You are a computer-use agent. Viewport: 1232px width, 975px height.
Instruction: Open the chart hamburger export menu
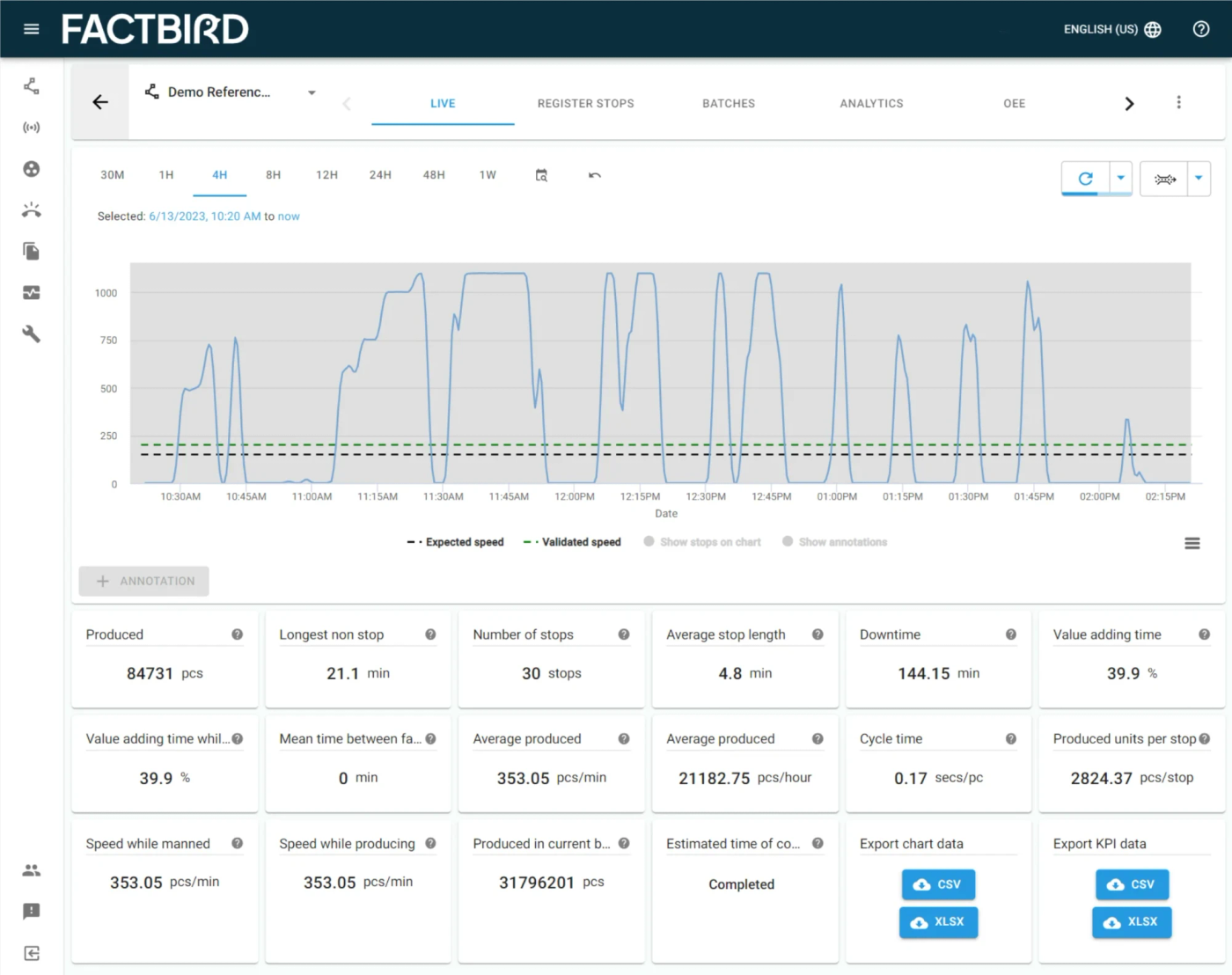pyautogui.click(x=1192, y=544)
